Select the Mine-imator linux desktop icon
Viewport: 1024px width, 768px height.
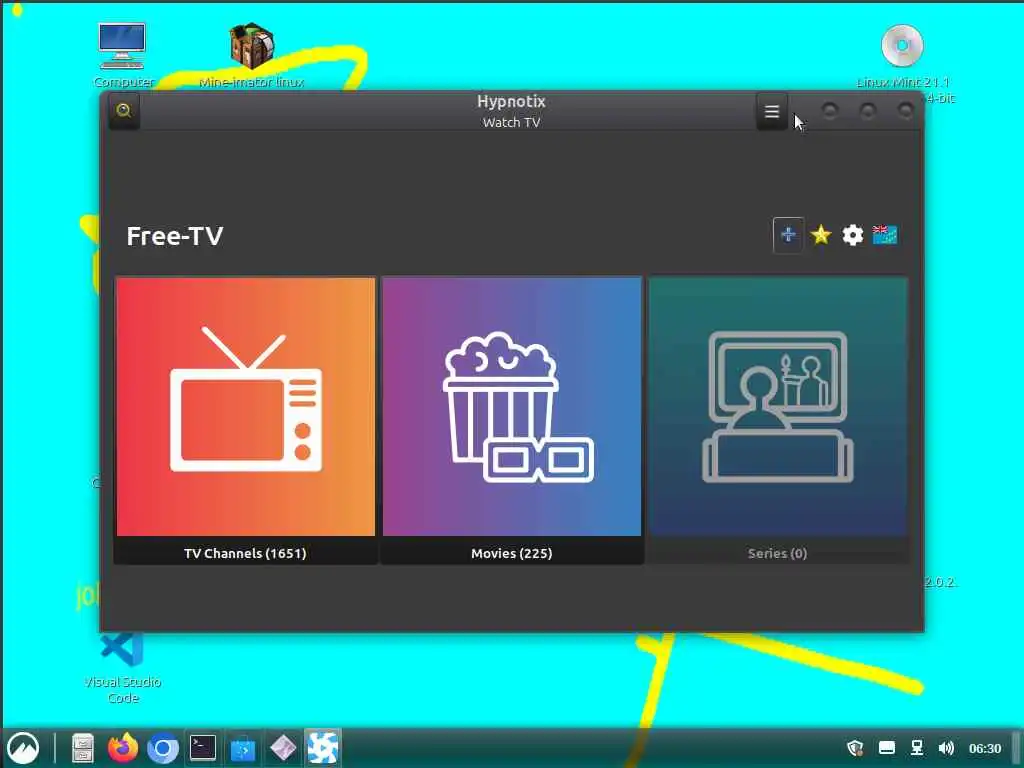[x=251, y=56]
